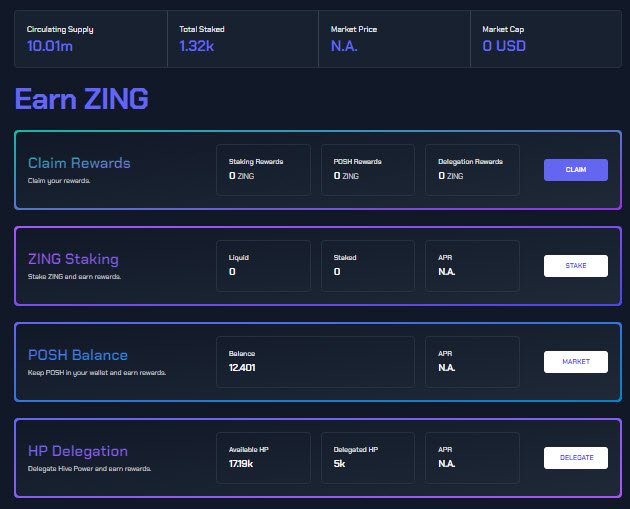Click the Total Staked label
This screenshot has height=509, width=630.
coord(202,29)
